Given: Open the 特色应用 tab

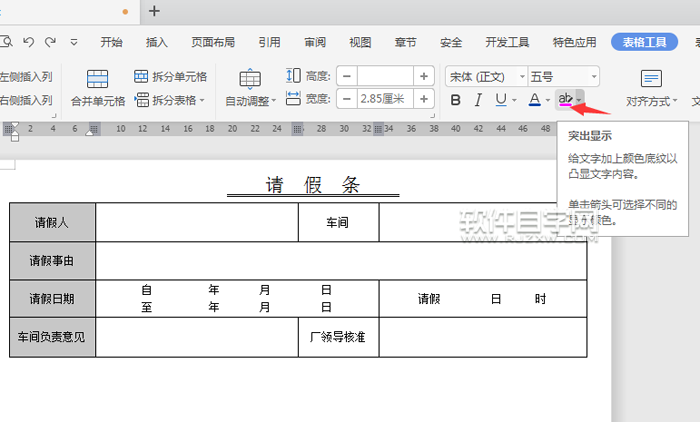Looking at the screenshot, I should click(x=575, y=42).
